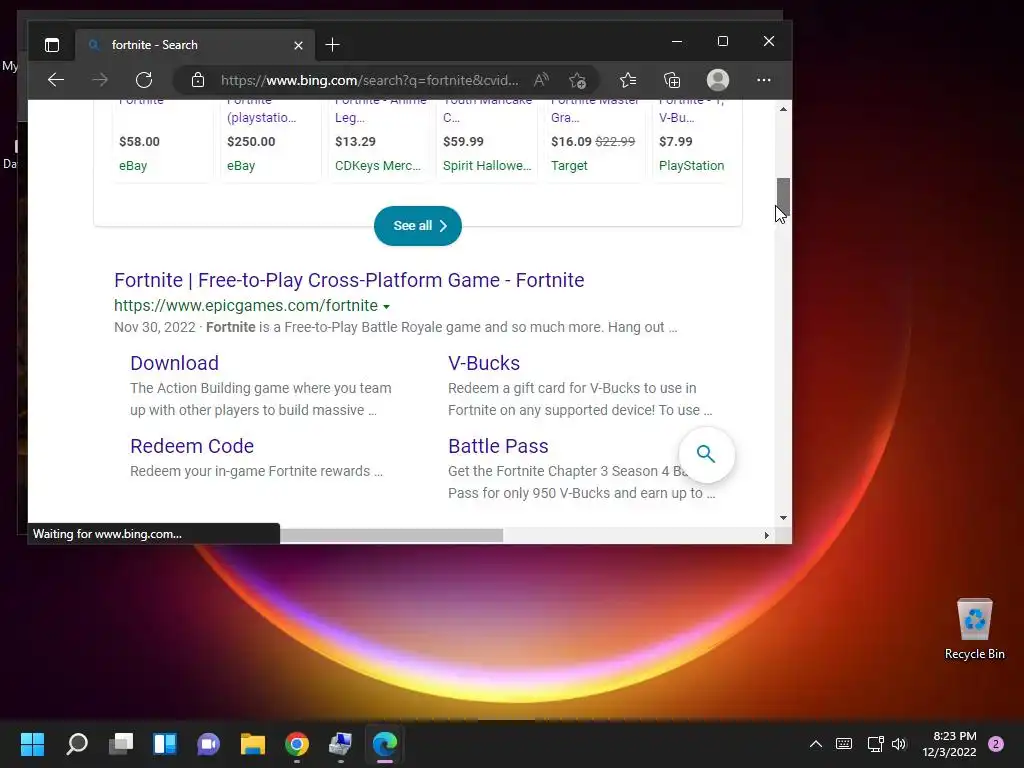Open the Favorites list

click(x=628, y=80)
